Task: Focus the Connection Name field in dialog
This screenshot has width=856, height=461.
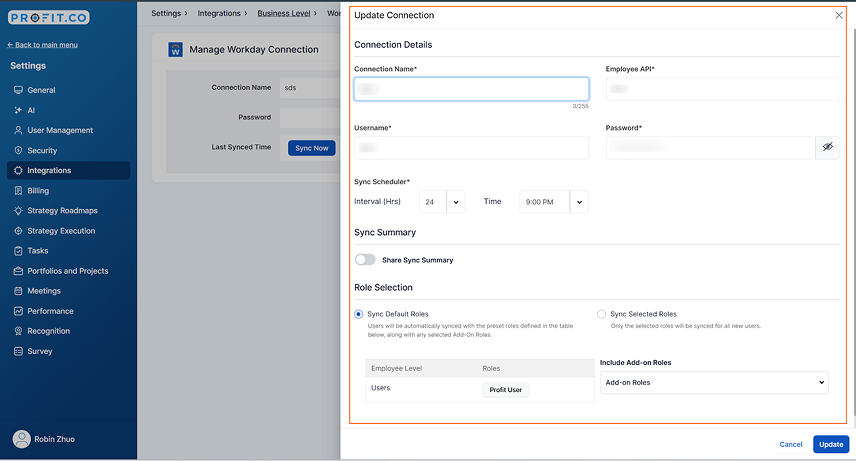Action: coord(471,89)
